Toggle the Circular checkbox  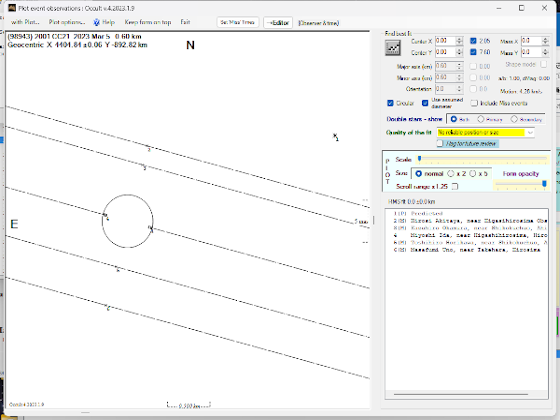pyautogui.click(x=390, y=103)
